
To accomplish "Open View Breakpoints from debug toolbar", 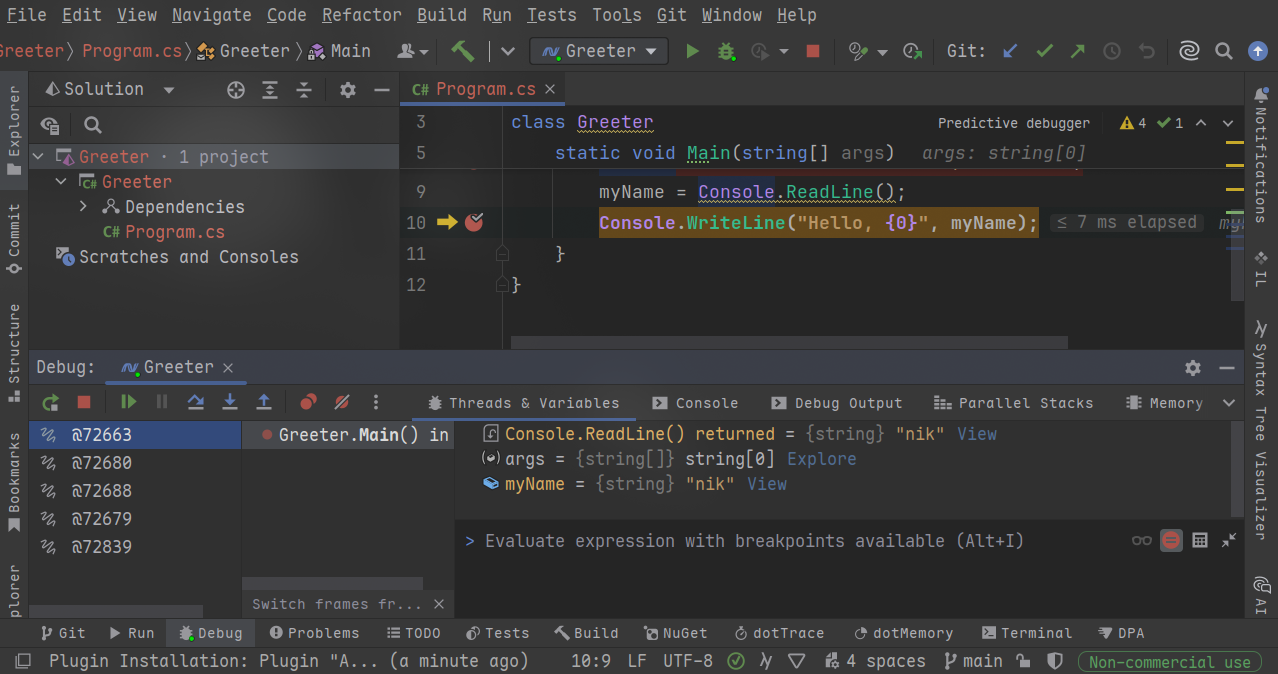I will click(x=308, y=402).
